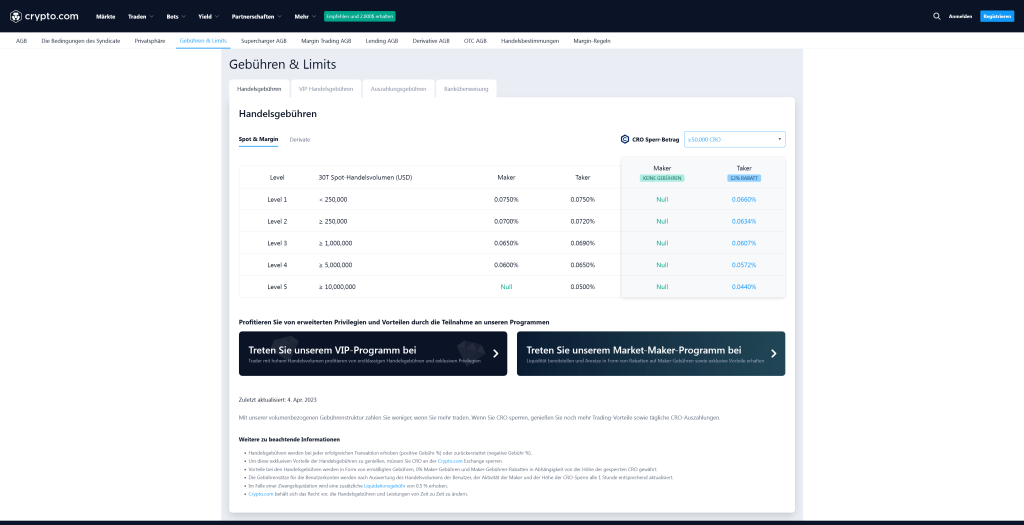Expand the Bots dropdown menu
Image resolution: width=1024 pixels, height=525 pixels.
click(x=175, y=17)
